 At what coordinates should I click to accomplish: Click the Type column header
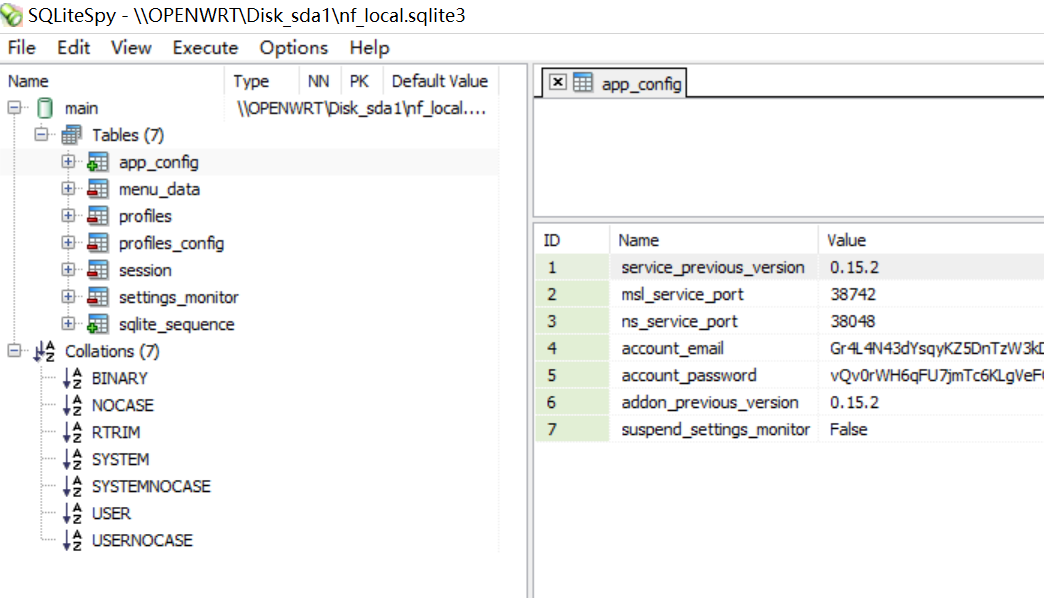(262, 81)
